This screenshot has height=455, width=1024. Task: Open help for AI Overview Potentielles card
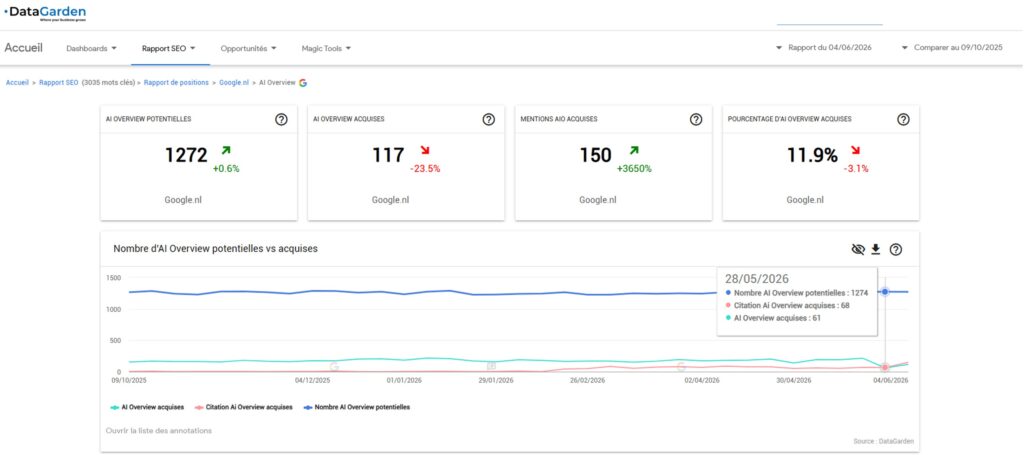[x=281, y=119]
